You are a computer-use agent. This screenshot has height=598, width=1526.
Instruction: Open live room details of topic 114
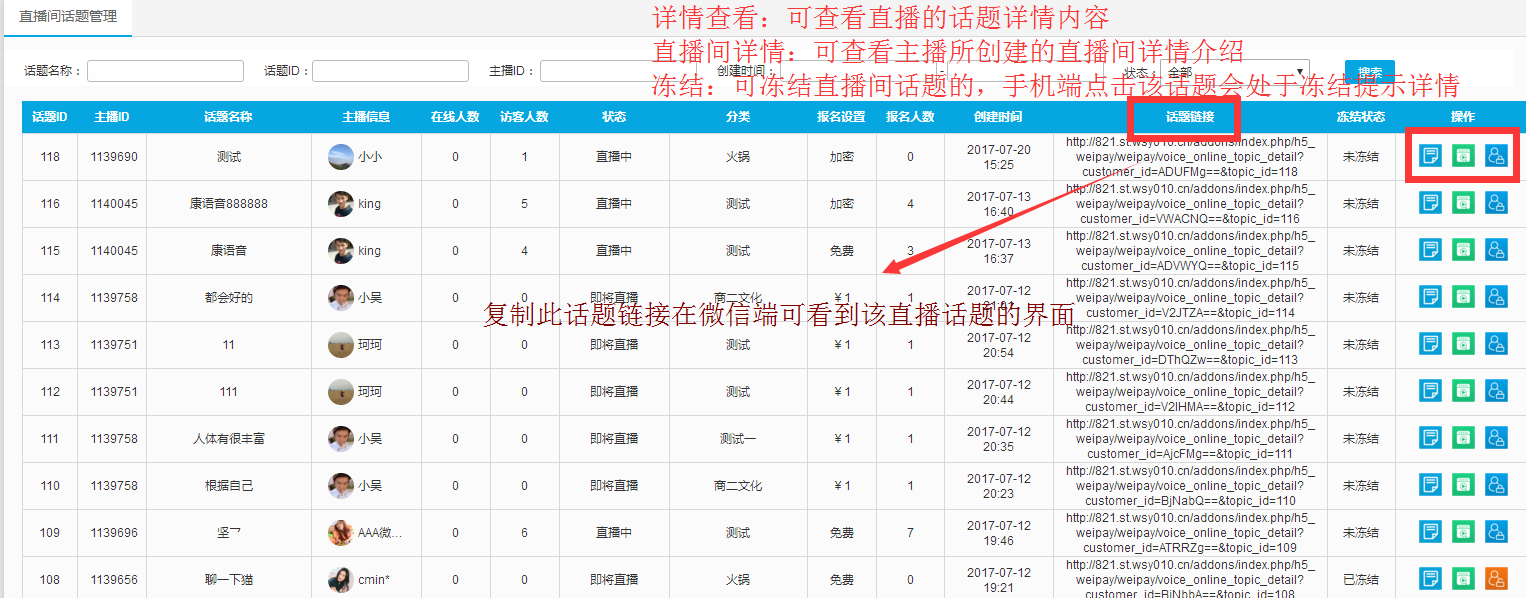coord(1463,297)
